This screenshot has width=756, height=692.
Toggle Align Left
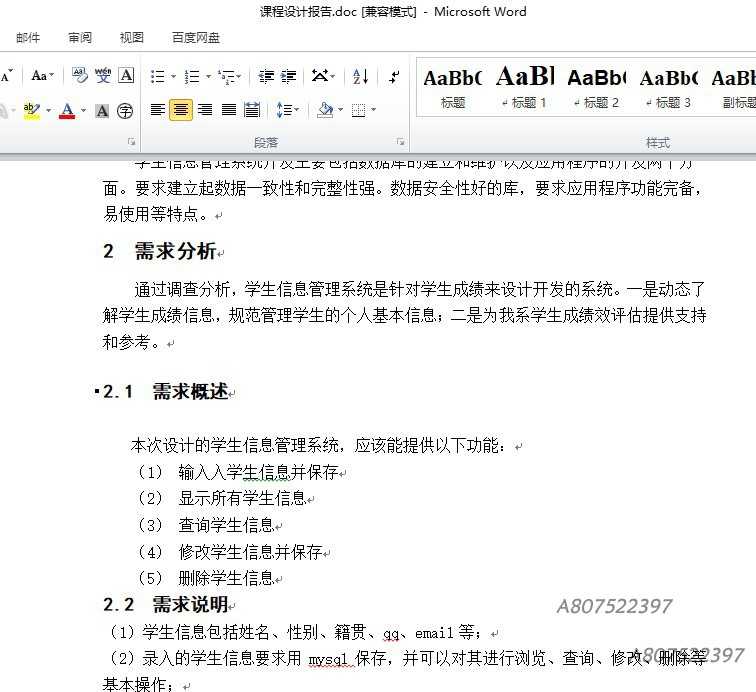pyautogui.click(x=157, y=110)
